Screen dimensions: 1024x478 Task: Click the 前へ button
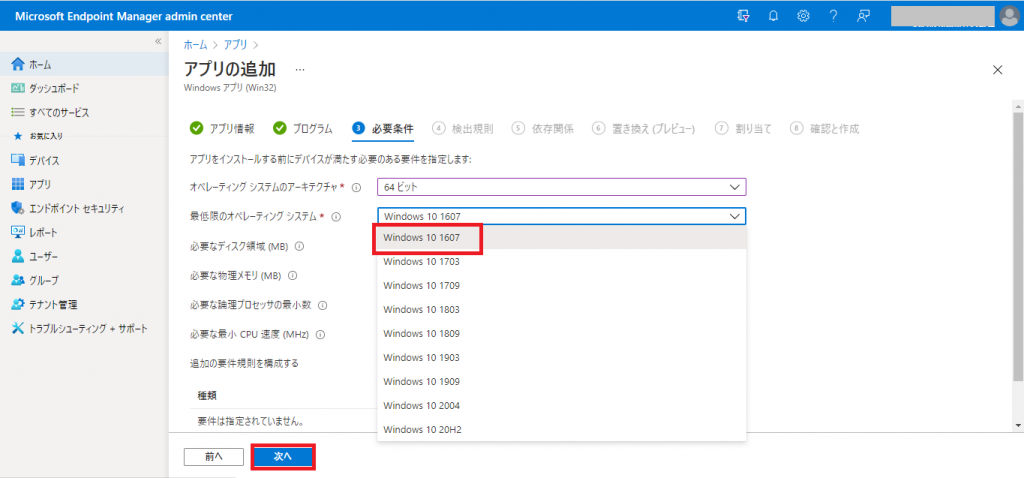(214, 457)
